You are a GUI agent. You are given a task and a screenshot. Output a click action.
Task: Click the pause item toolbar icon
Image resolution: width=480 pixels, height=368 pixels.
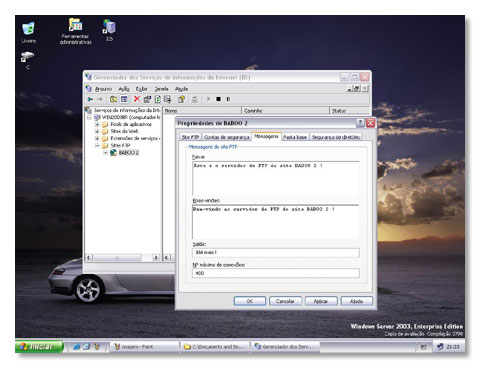tap(228, 99)
